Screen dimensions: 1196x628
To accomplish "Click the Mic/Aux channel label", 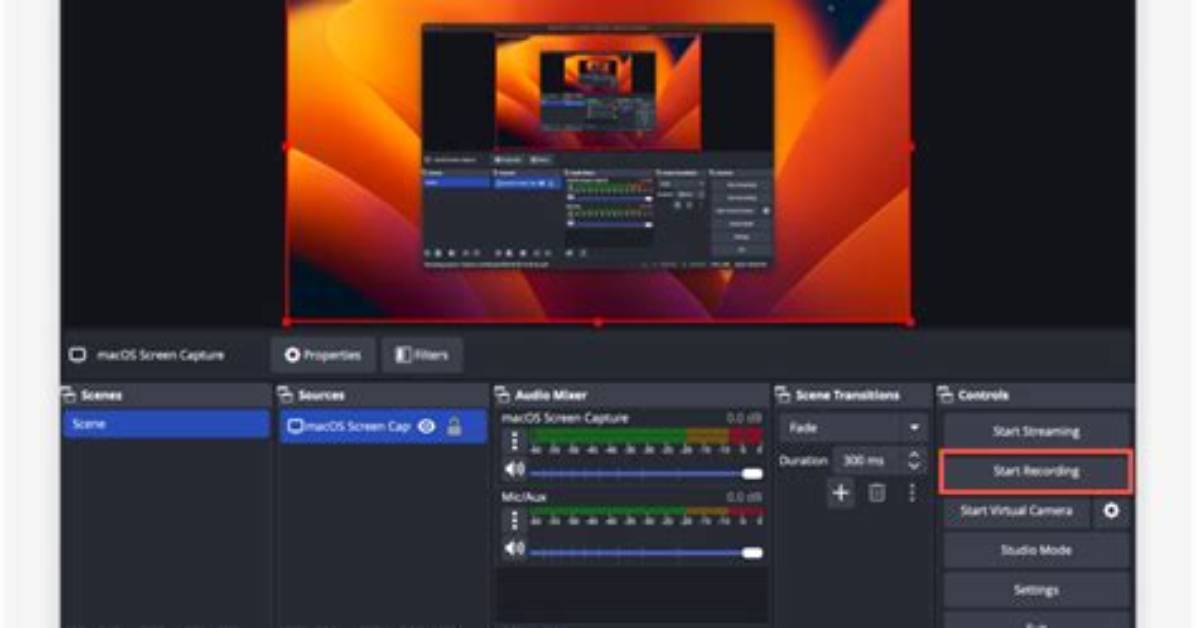I will 523,497.
